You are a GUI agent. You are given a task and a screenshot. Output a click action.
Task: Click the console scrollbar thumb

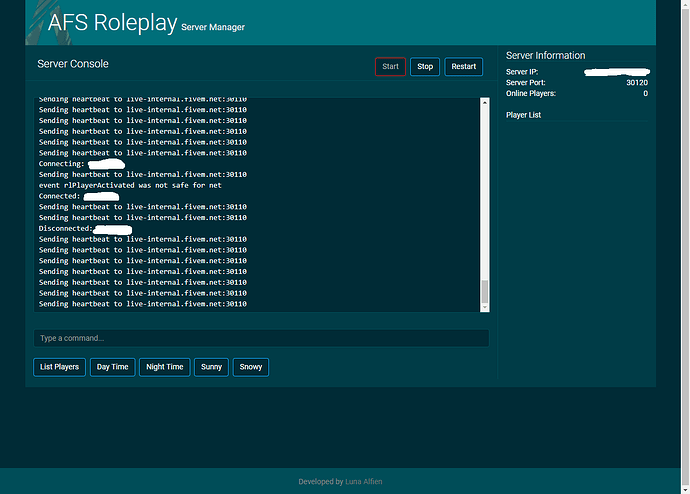484,291
